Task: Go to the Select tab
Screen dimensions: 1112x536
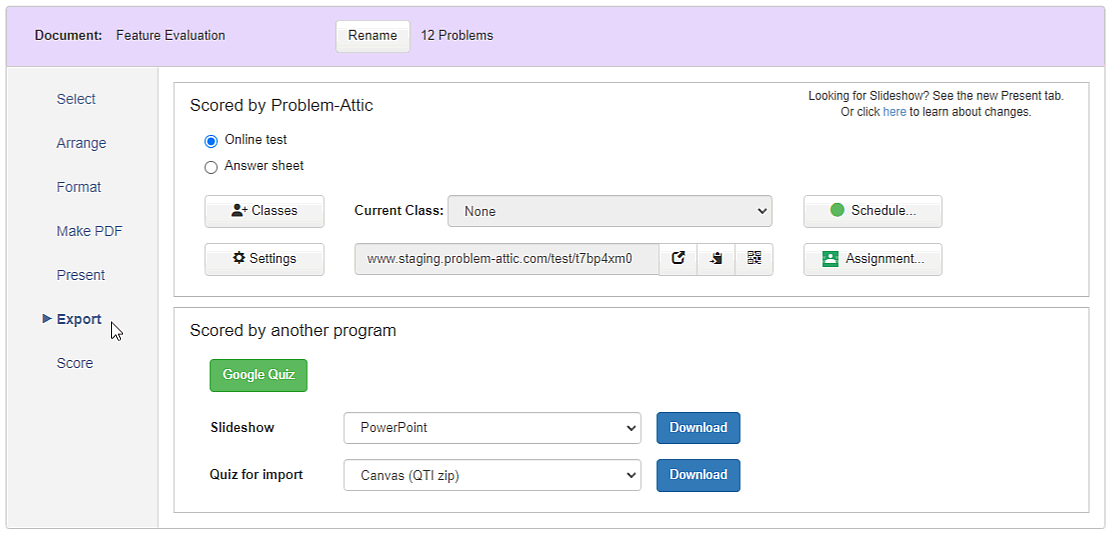Action: [x=77, y=99]
